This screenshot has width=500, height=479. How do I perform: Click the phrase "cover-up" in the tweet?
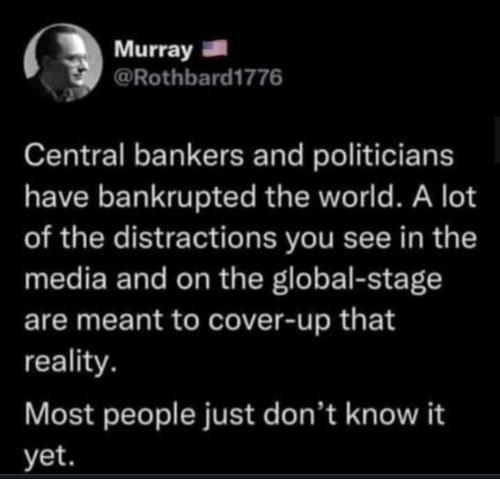click(x=269, y=321)
